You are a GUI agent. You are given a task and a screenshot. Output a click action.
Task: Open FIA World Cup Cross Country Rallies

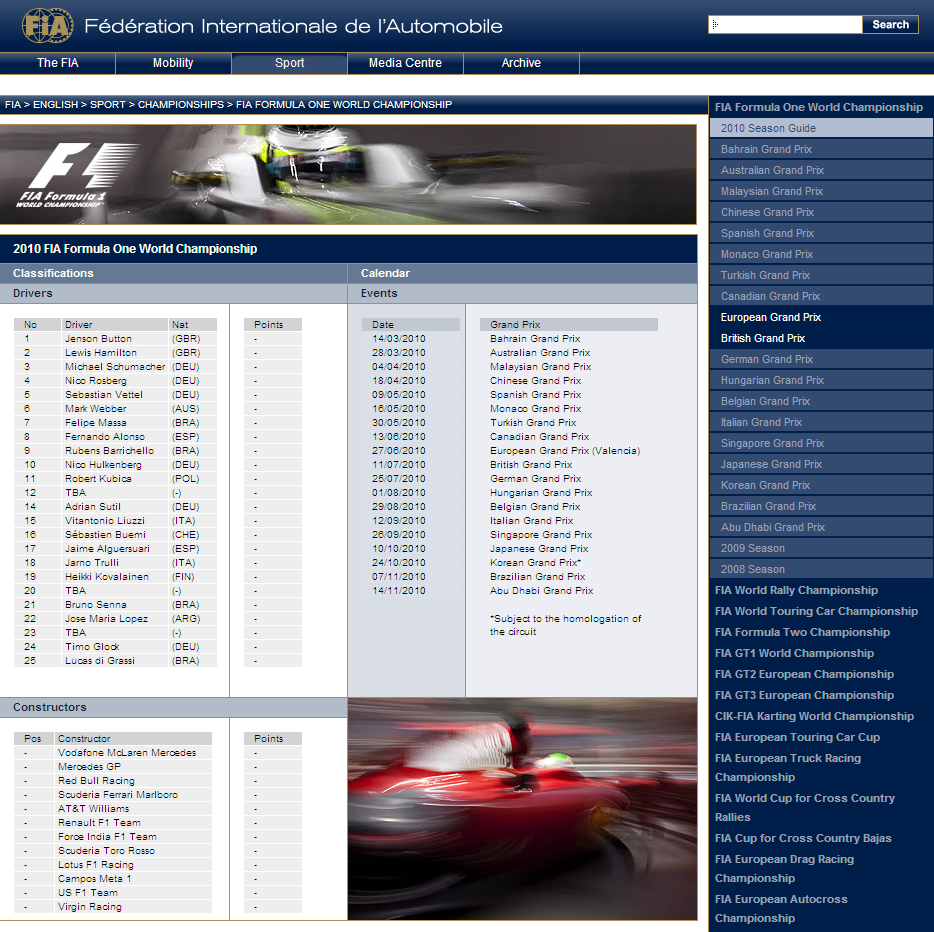pos(805,808)
